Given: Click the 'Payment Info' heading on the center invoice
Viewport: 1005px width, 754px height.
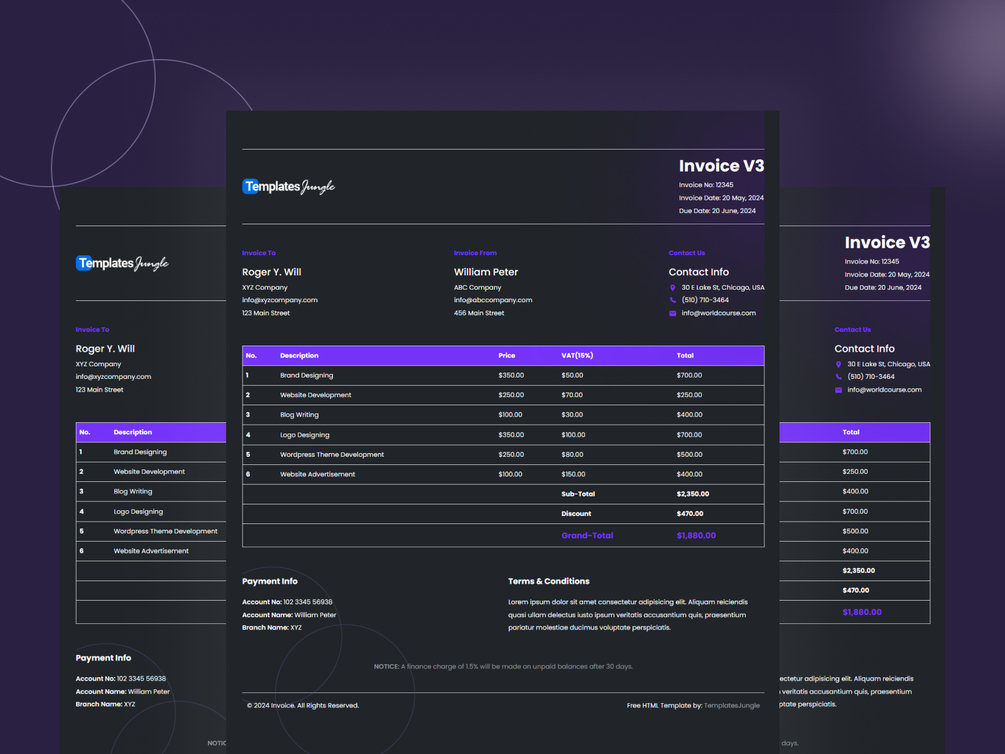Looking at the screenshot, I should click(269, 582).
